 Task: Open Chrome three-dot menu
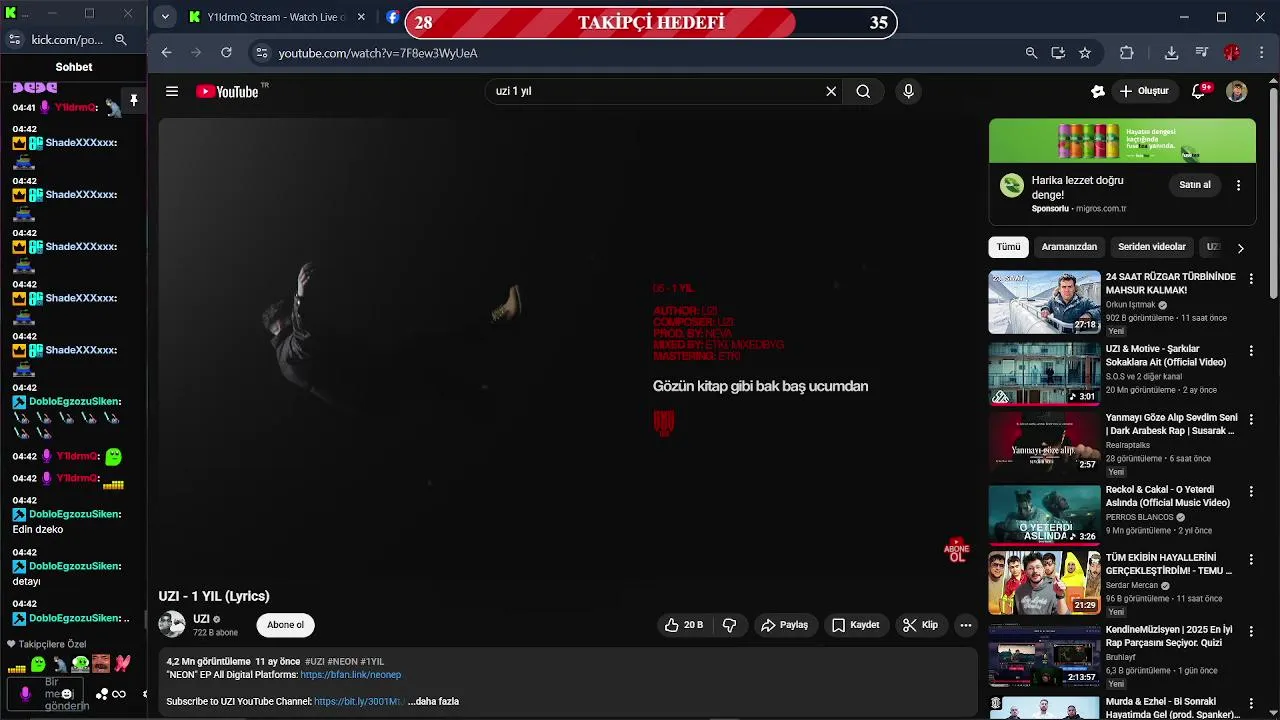1260,53
